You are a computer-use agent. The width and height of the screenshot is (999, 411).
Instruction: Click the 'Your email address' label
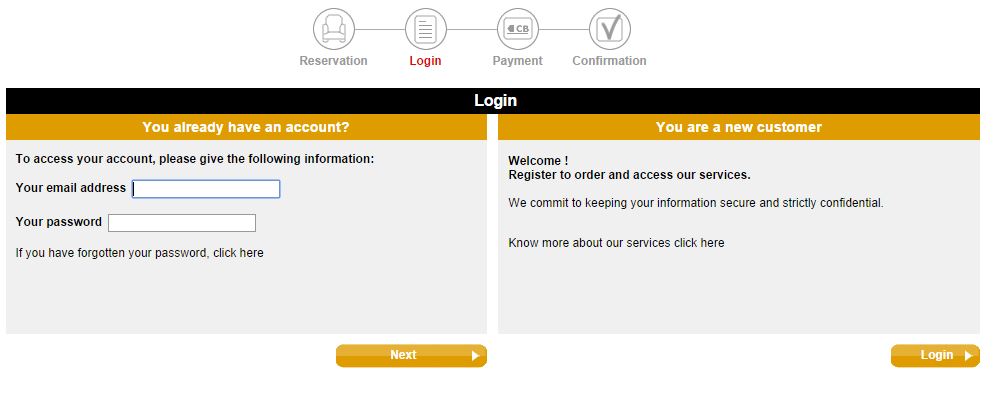point(71,187)
